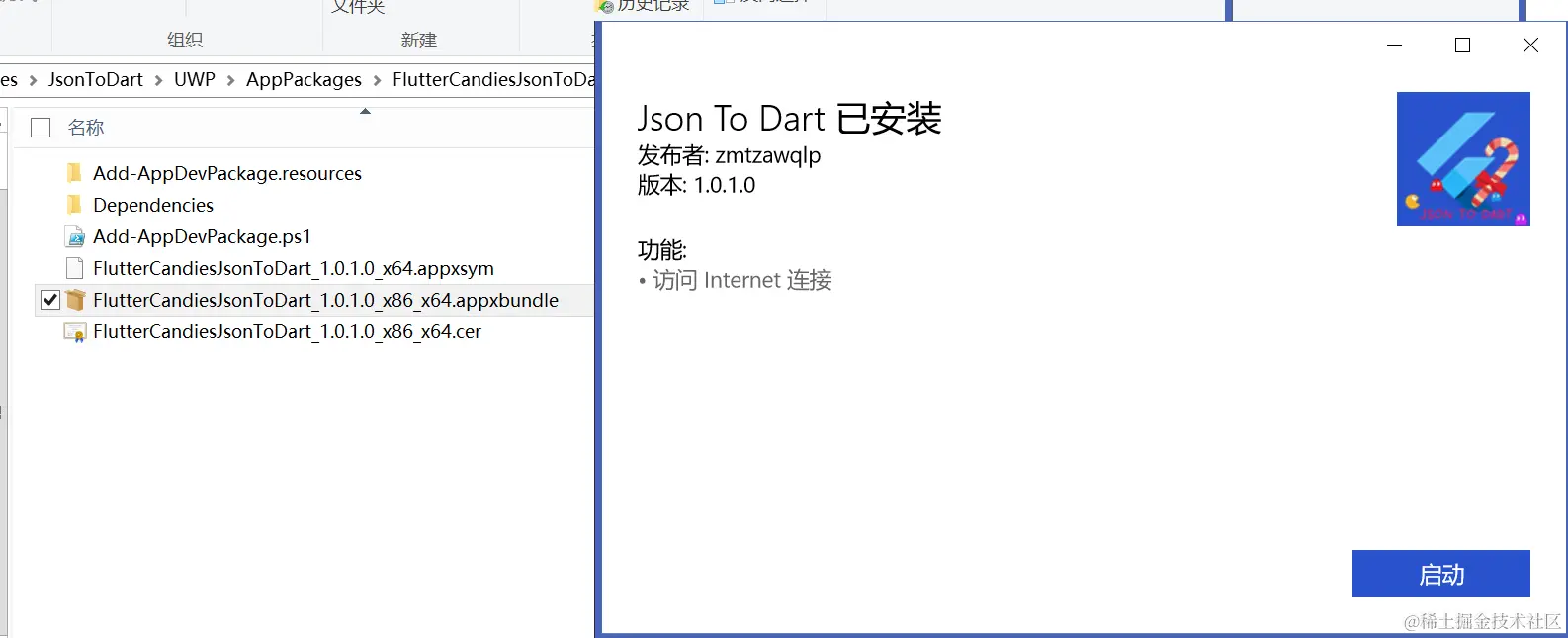
Task: Click the 版本: 1.0.1.0 text
Action: [x=696, y=185]
